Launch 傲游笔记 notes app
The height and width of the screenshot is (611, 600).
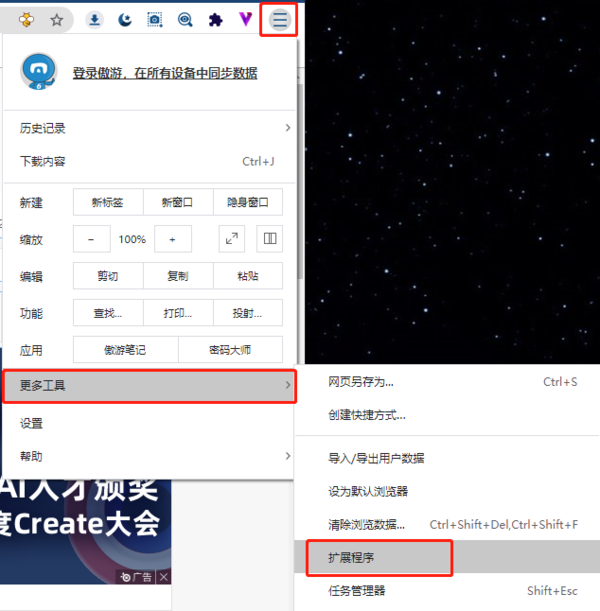[x=125, y=350]
